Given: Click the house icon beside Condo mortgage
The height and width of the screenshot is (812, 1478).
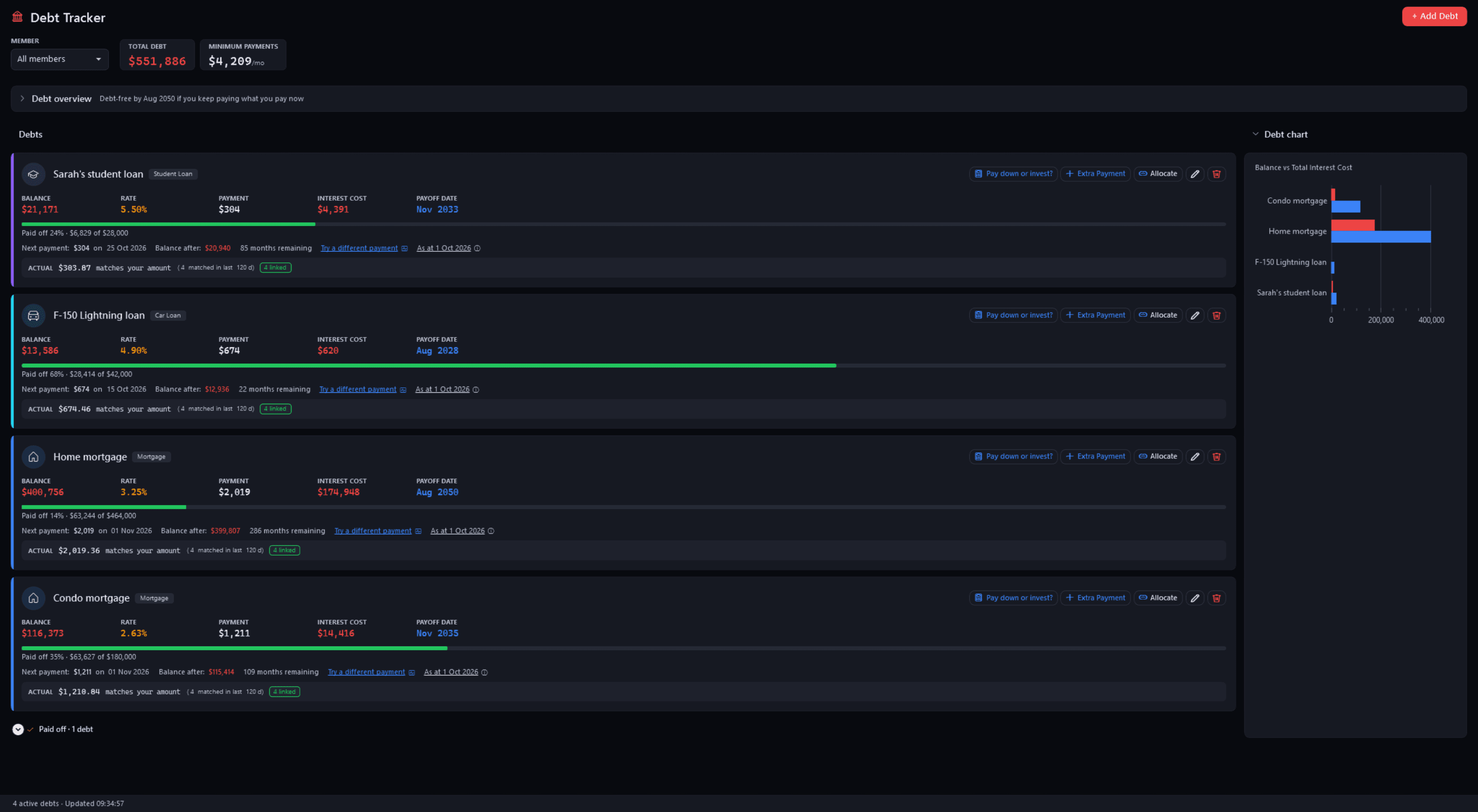Looking at the screenshot, I should coord(33,598).
